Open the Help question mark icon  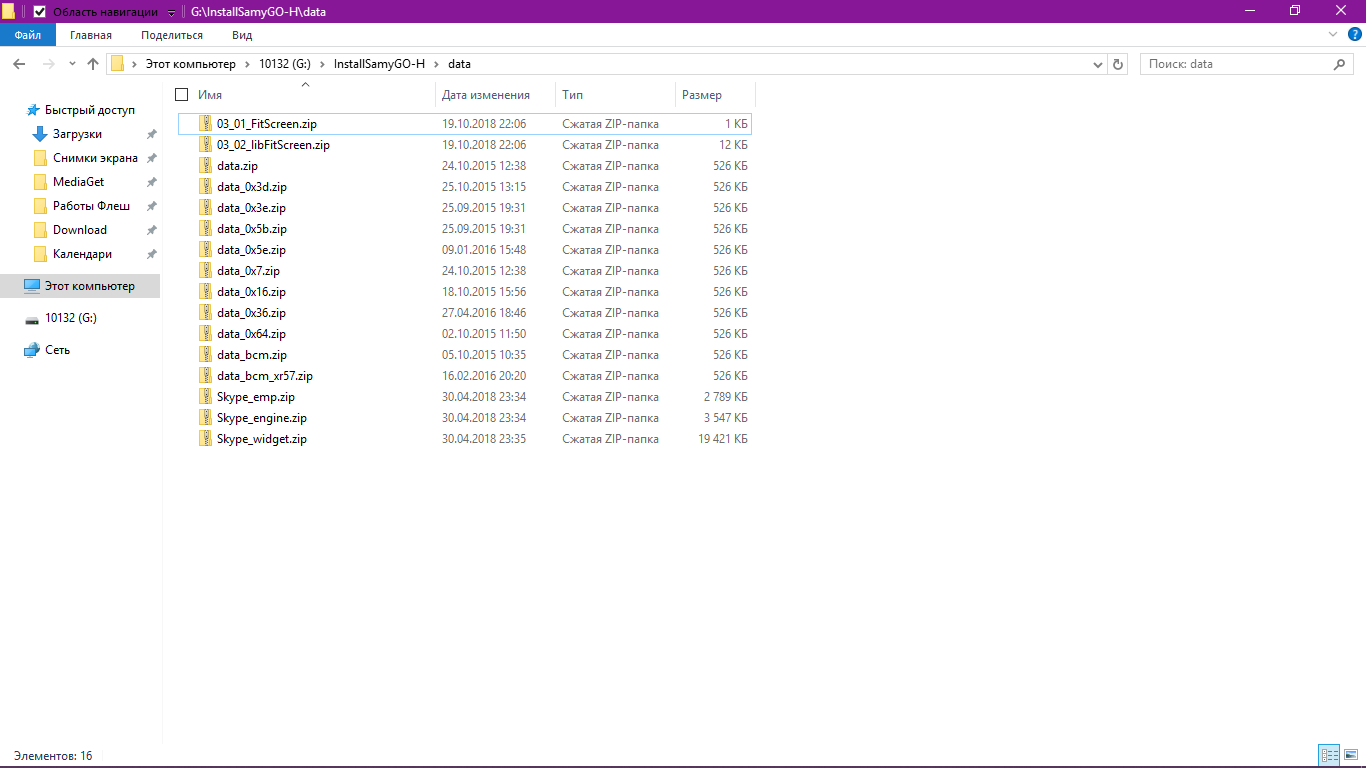(1355, 35)
